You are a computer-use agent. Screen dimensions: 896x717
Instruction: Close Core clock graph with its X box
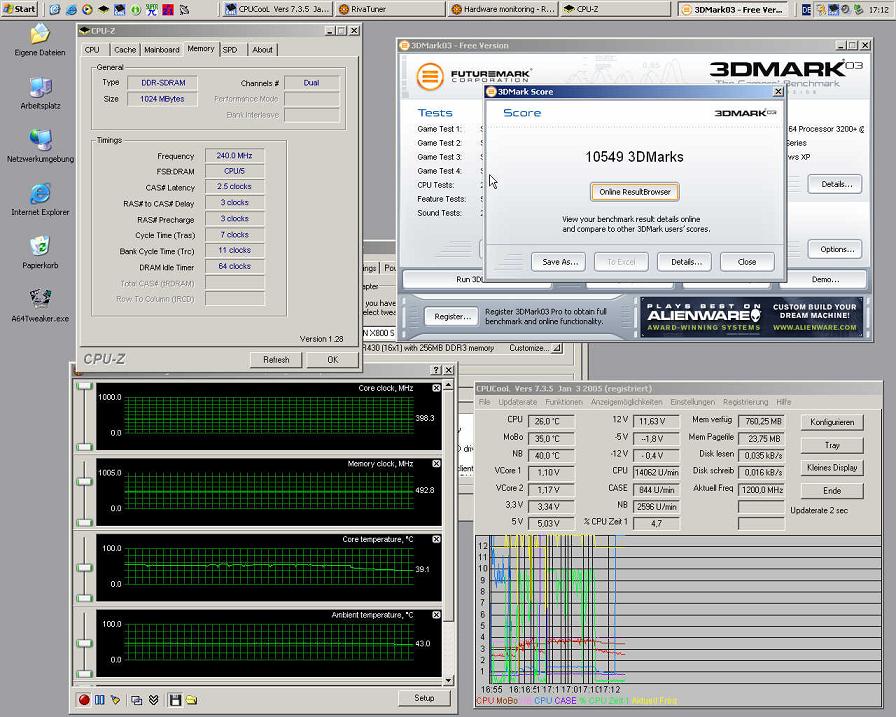tap(437, 388)
